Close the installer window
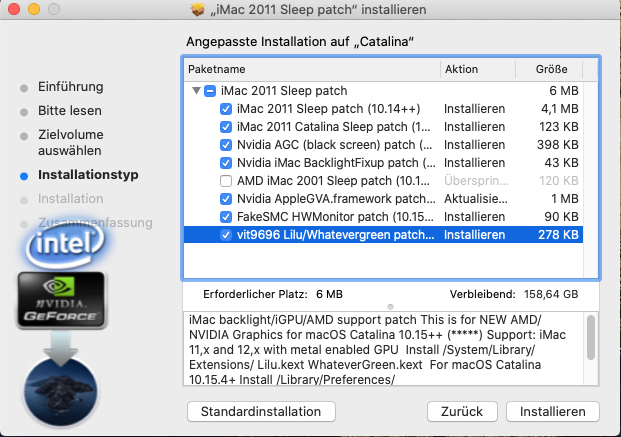This screenshot has height=437, width=621. coord(14,9)
